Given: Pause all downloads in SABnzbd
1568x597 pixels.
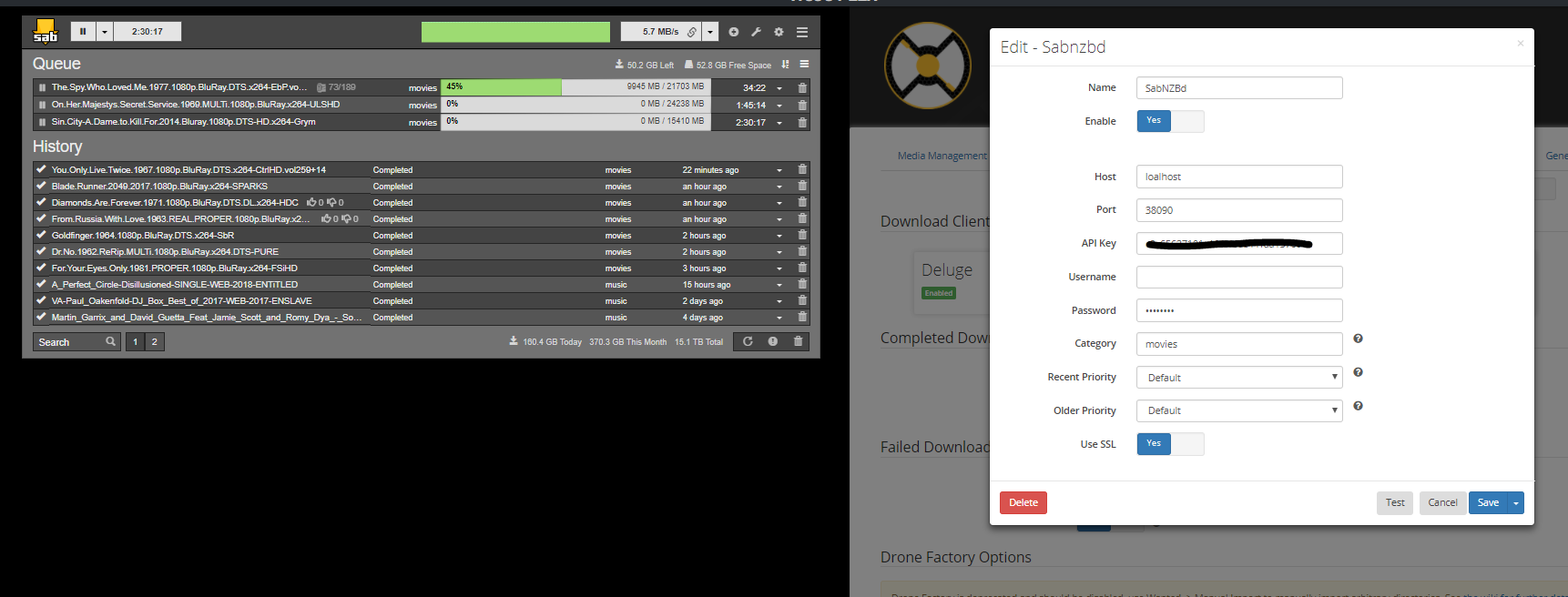Looking at the screenshot, I should [x=83, y=32].
